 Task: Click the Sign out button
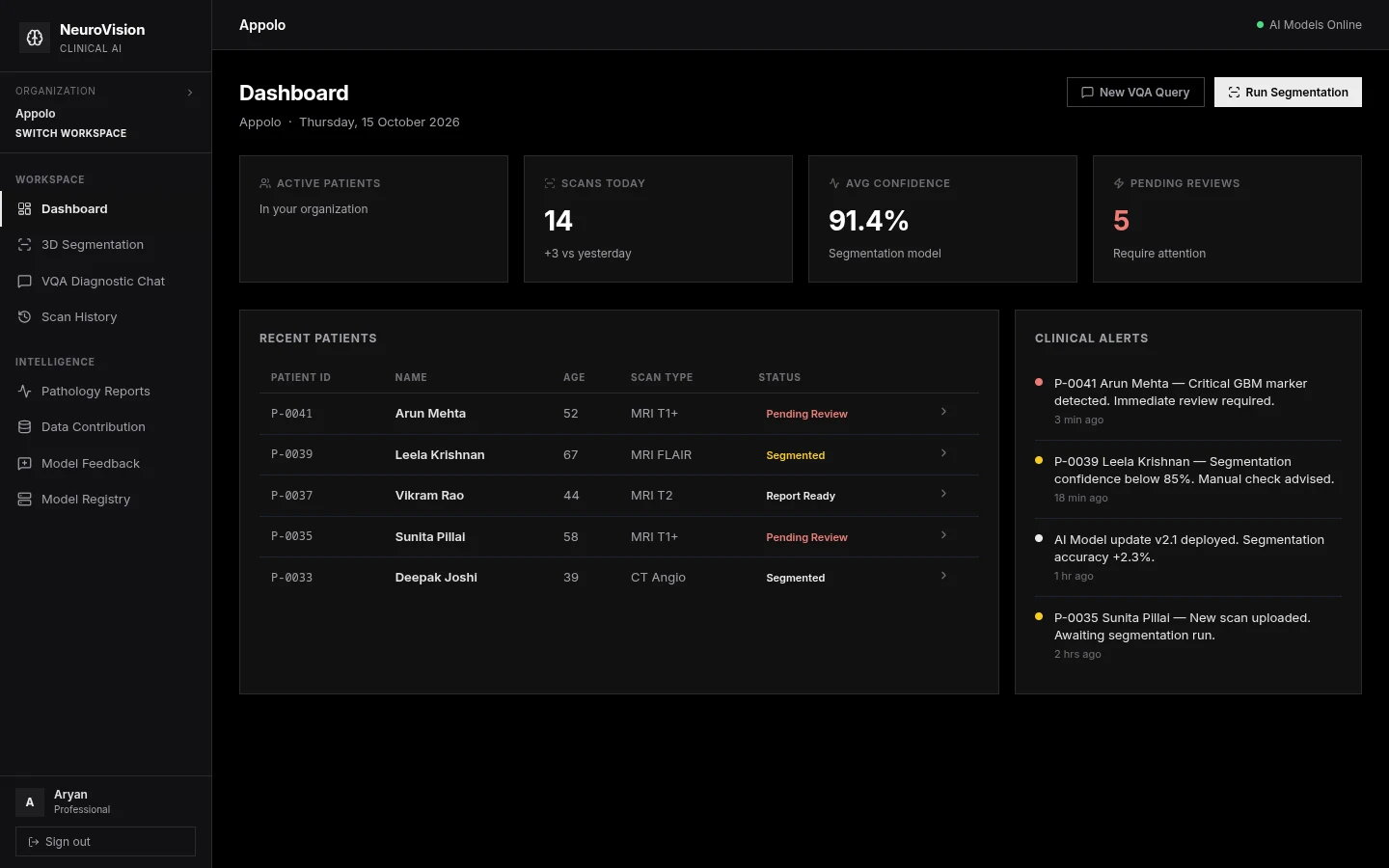pos(105,842)
